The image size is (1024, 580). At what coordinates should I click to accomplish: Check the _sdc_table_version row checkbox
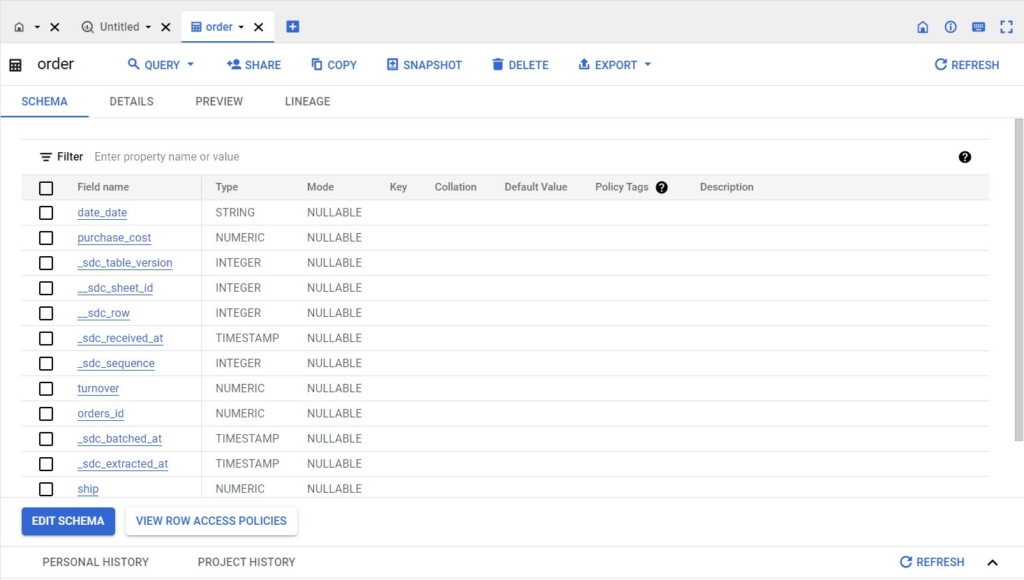46,263
